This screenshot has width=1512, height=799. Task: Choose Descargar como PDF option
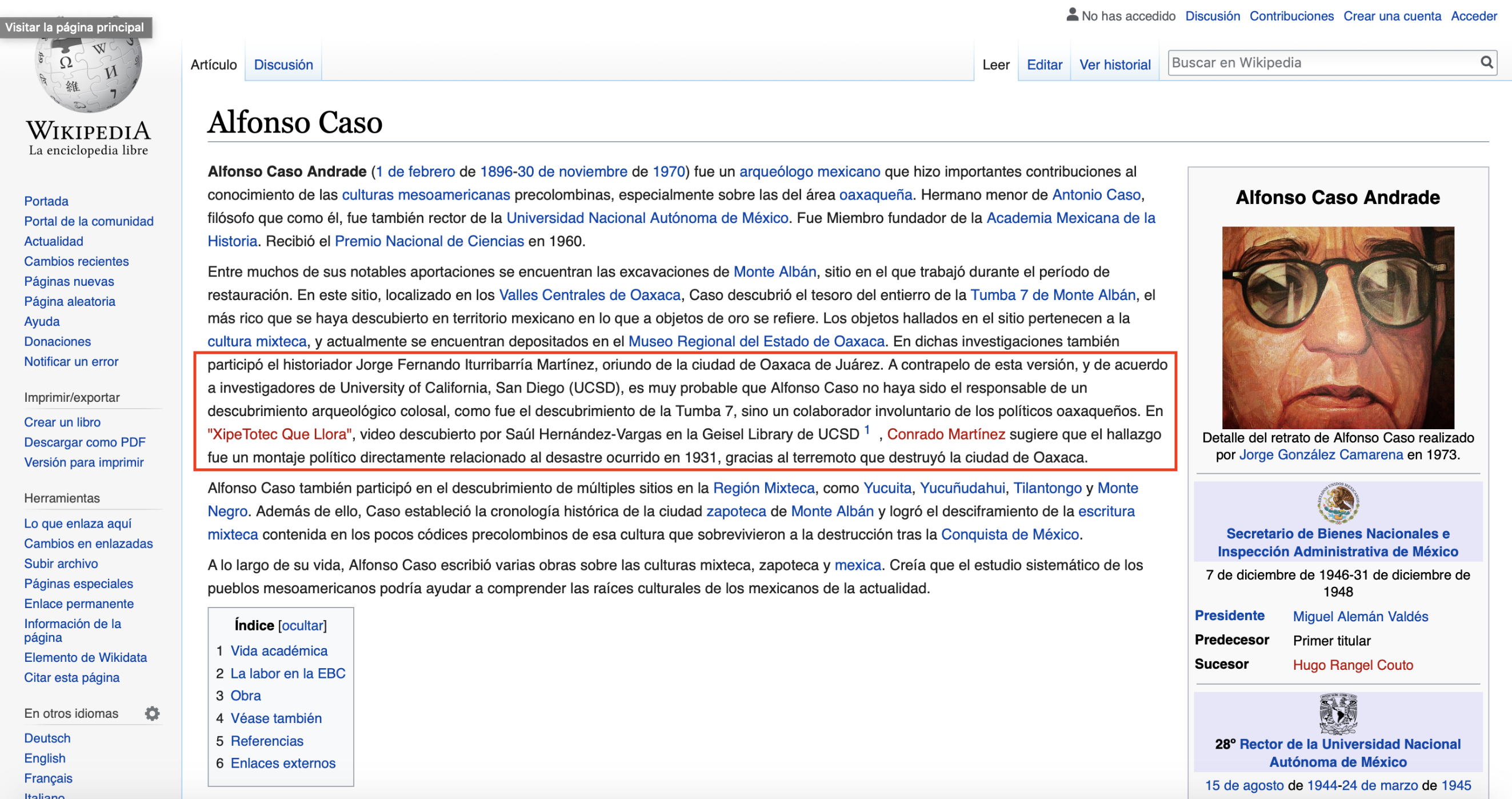click(85, 442)
